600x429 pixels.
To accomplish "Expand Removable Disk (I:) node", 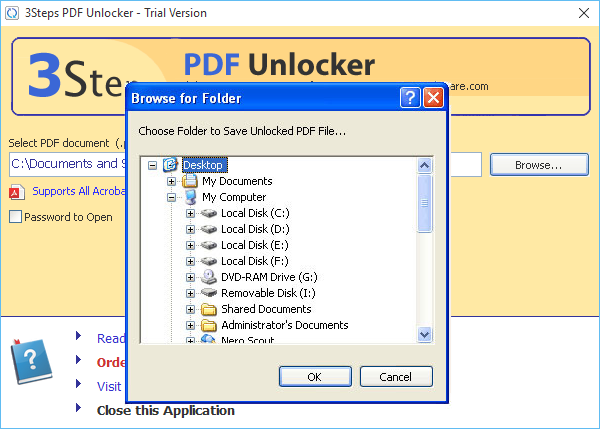I will point(190,294).
